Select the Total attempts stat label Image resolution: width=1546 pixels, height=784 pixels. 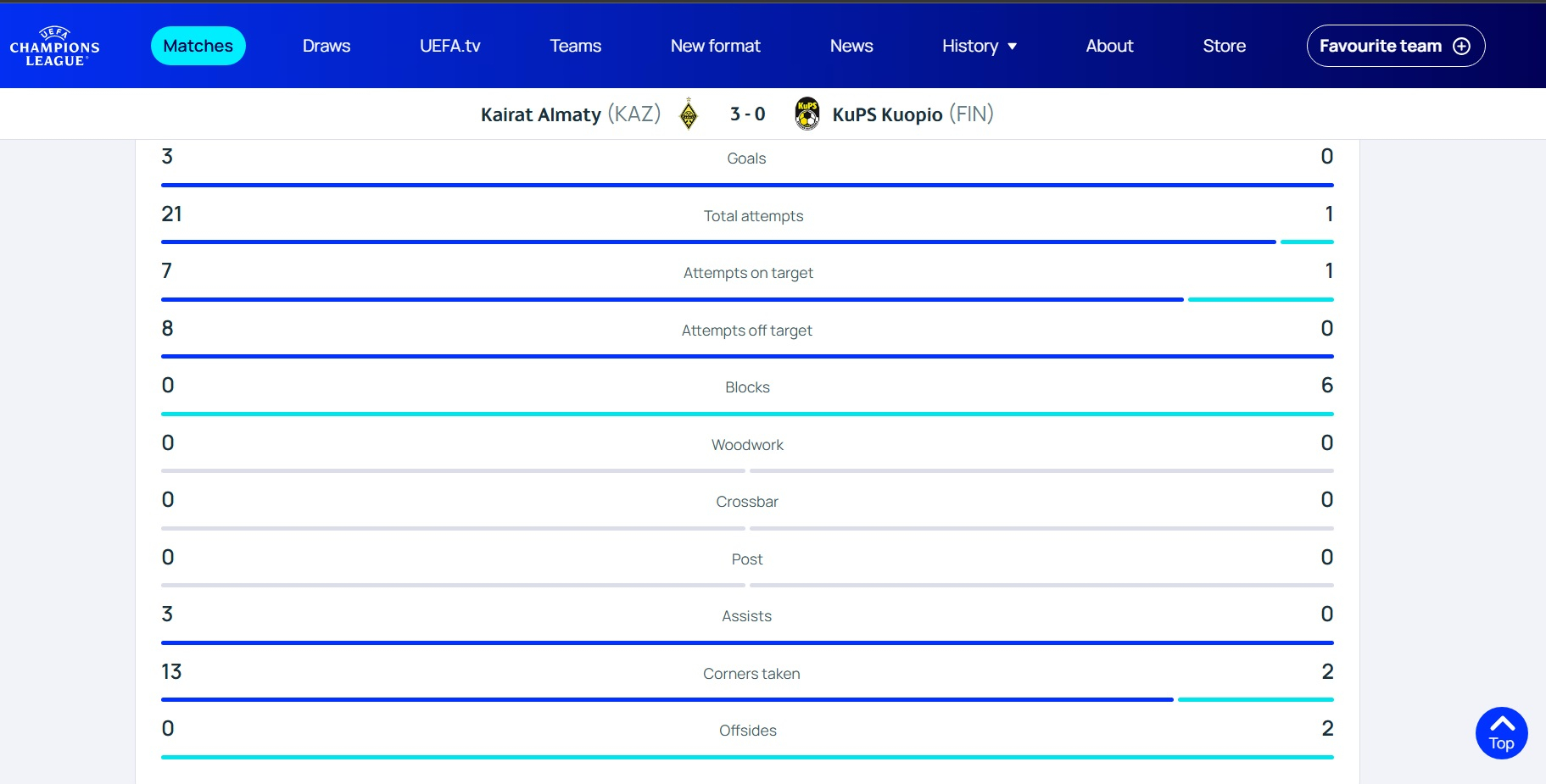[753, 216]
